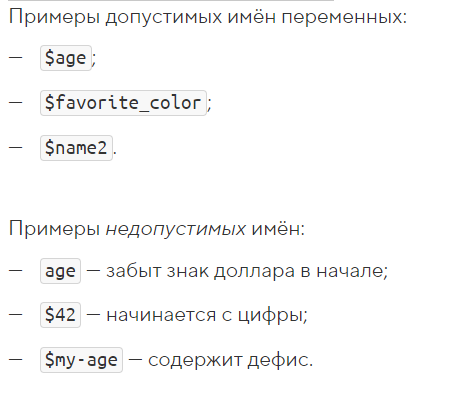Click the word 'доллара' in the age explanation
Image resolution: width=465 pixels, height=395 pixels.
(254, 272)
